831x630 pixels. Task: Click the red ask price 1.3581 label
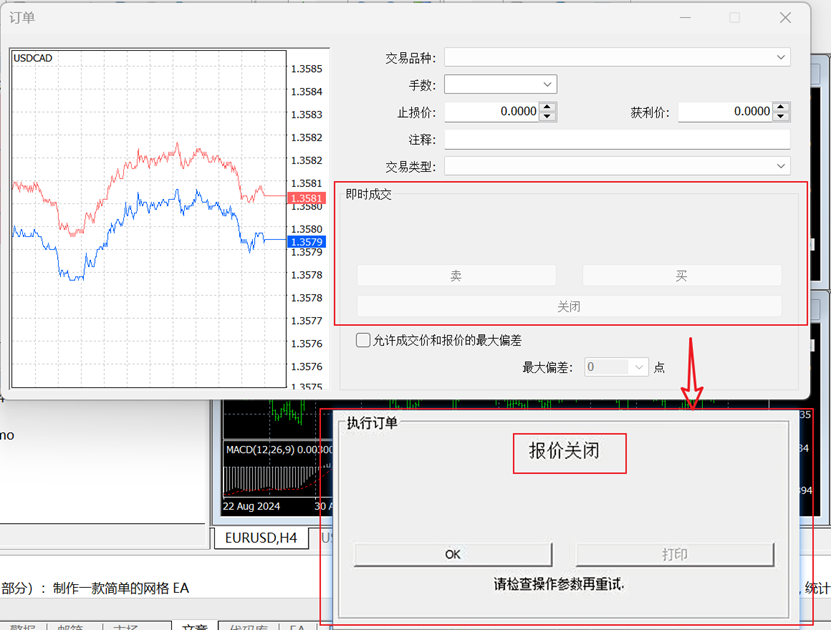coord(305,198)
